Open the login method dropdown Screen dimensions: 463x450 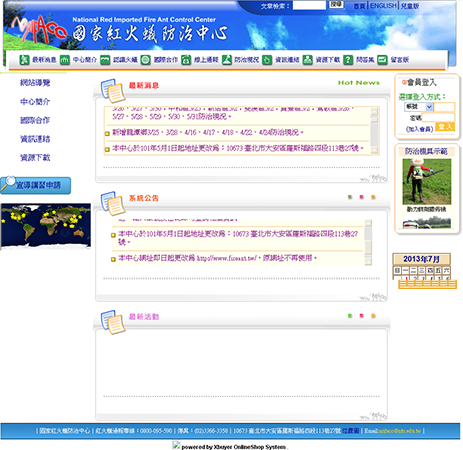tap(418, 107)
